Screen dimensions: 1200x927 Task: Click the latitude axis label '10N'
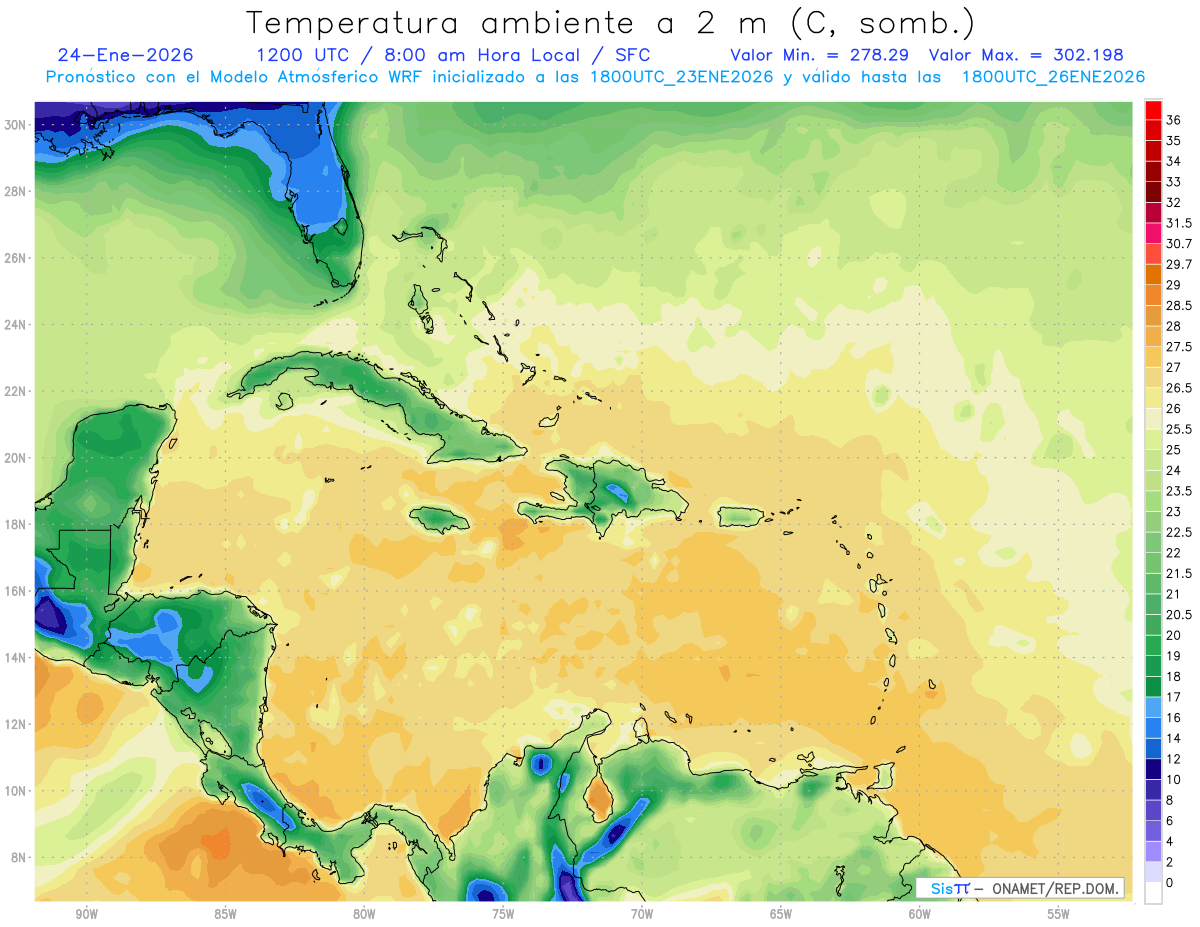pyautogui.click(x=14, y=791)
